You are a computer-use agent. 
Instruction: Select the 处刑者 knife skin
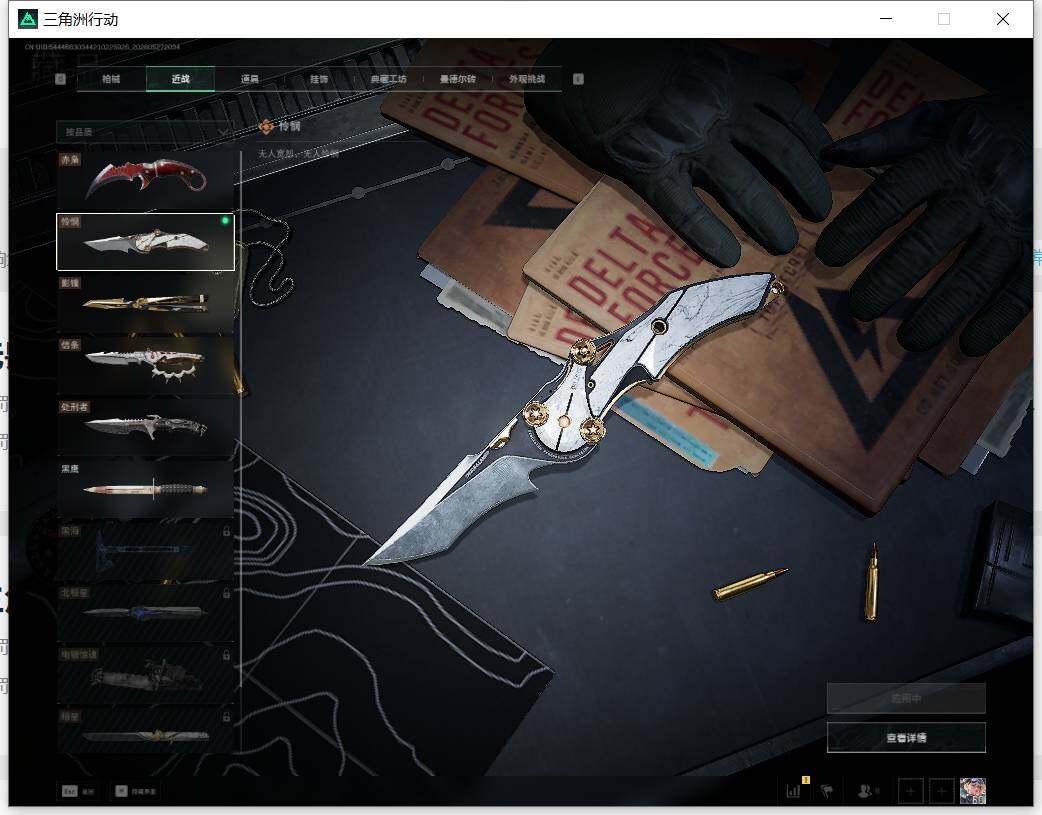coord(145,427)
